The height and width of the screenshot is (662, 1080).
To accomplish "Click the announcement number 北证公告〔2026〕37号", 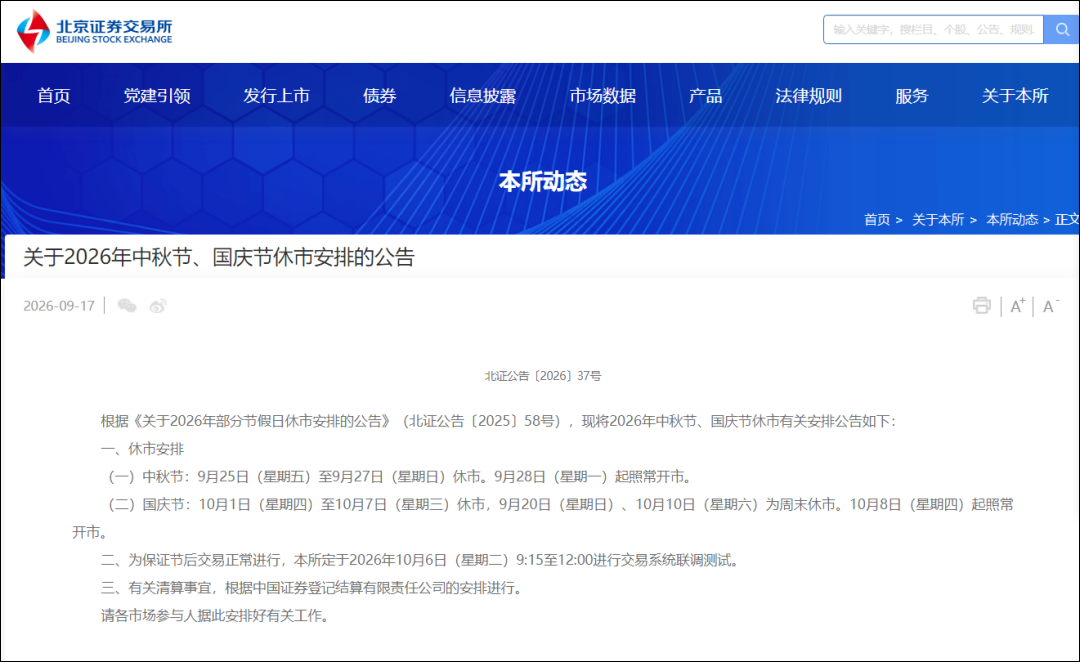I will (x=543, y=376).
